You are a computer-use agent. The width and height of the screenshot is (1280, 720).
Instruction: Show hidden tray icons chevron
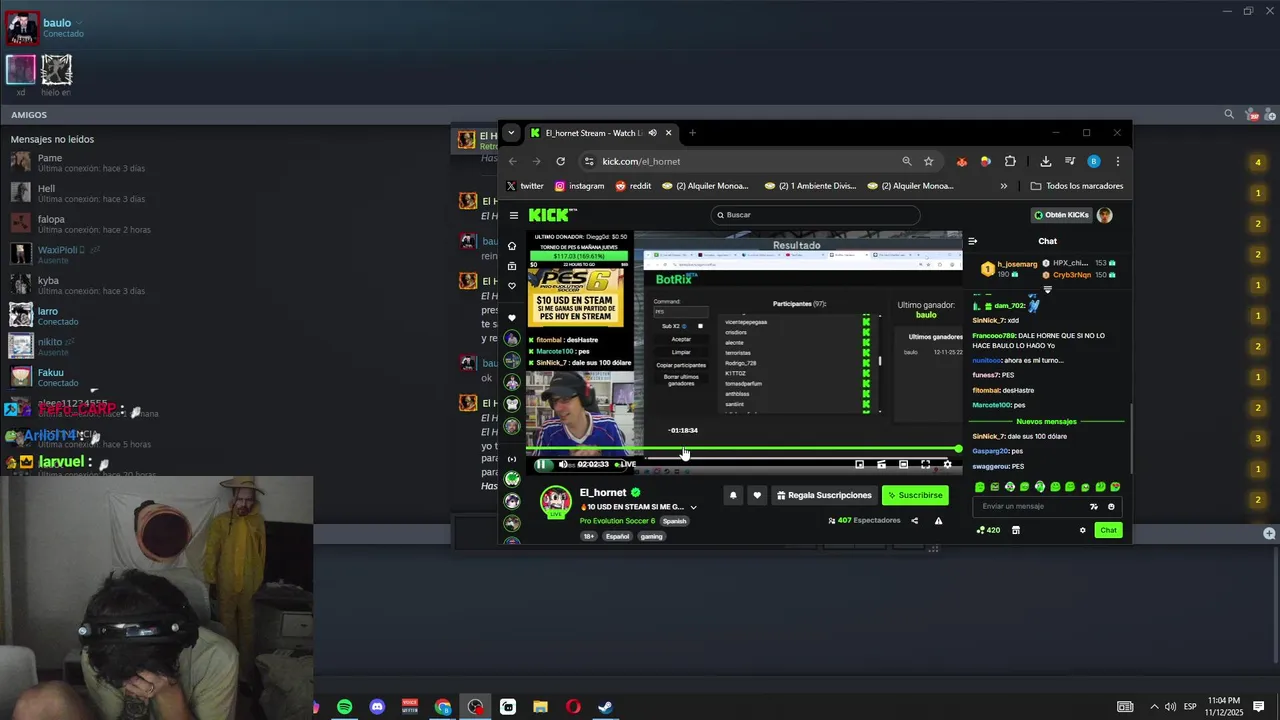point(1153,707)
